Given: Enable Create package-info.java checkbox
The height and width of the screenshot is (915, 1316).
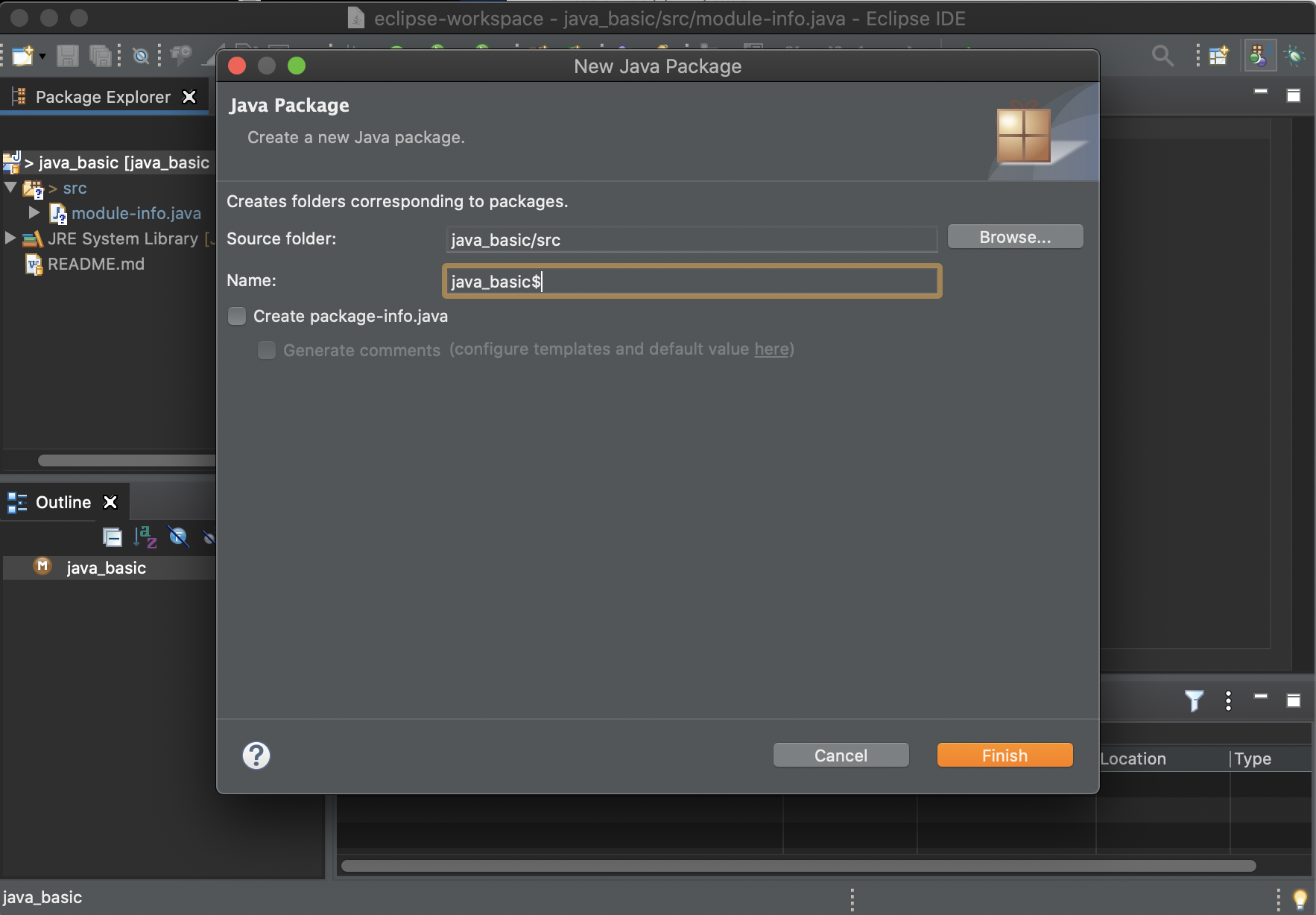Looking at the screenshot, I should (x=237, y=316).
